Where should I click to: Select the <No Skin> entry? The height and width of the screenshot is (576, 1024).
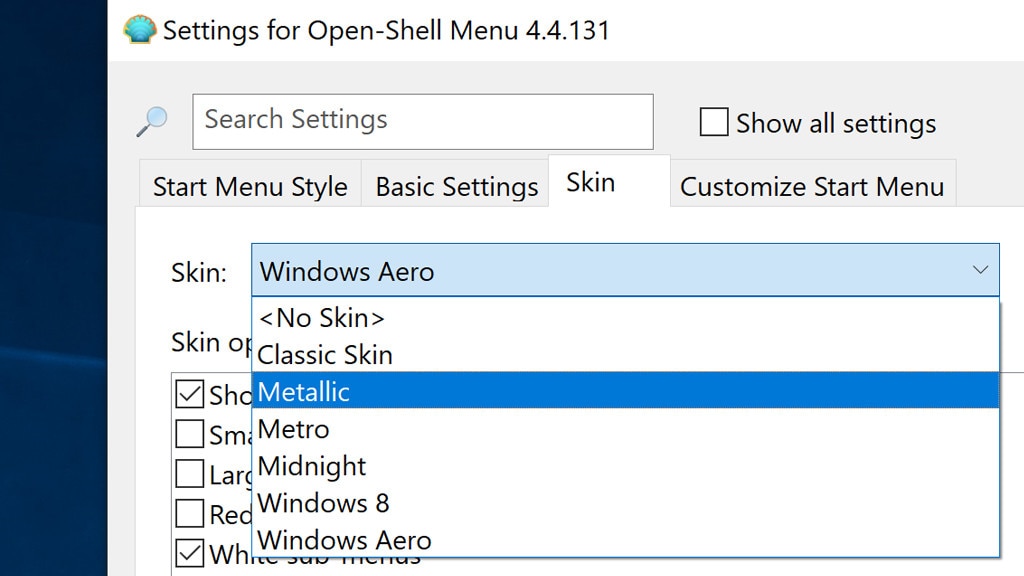click(x=322, y=318)
